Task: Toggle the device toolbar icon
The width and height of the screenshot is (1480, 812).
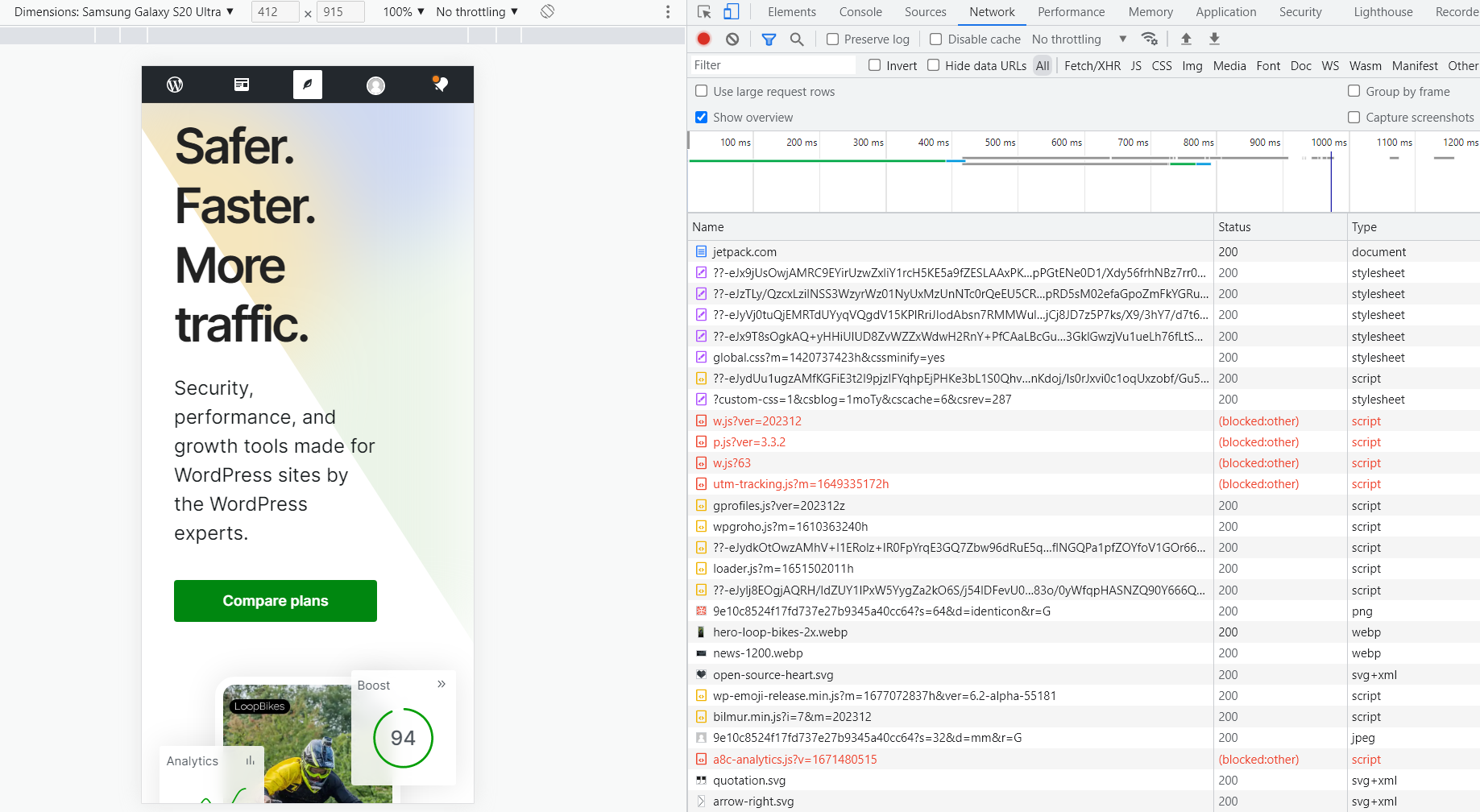Action: tap(731, 11)
